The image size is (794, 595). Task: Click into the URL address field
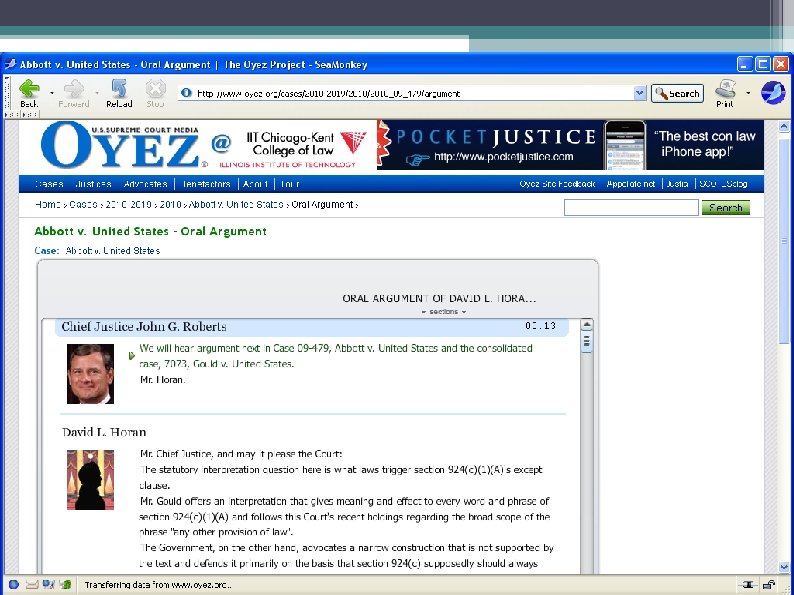tap(413, 93)
